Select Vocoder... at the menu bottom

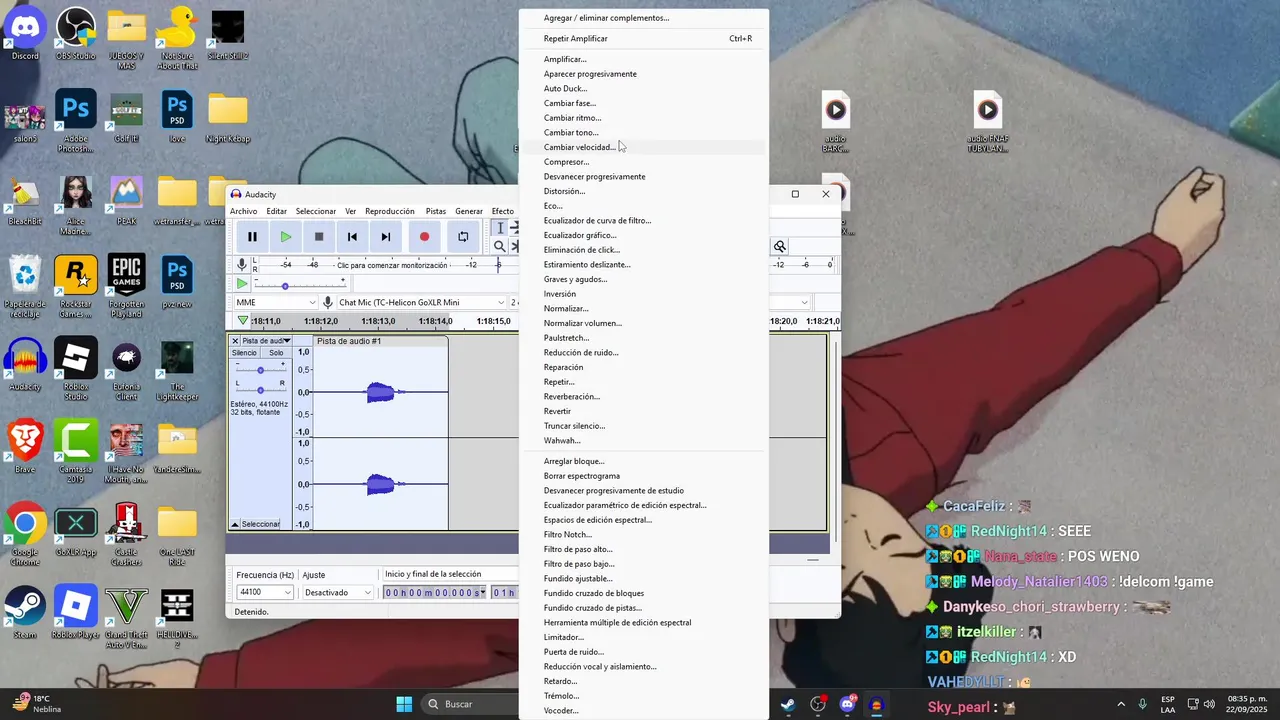pyautogui.click(x=644, y=710)
